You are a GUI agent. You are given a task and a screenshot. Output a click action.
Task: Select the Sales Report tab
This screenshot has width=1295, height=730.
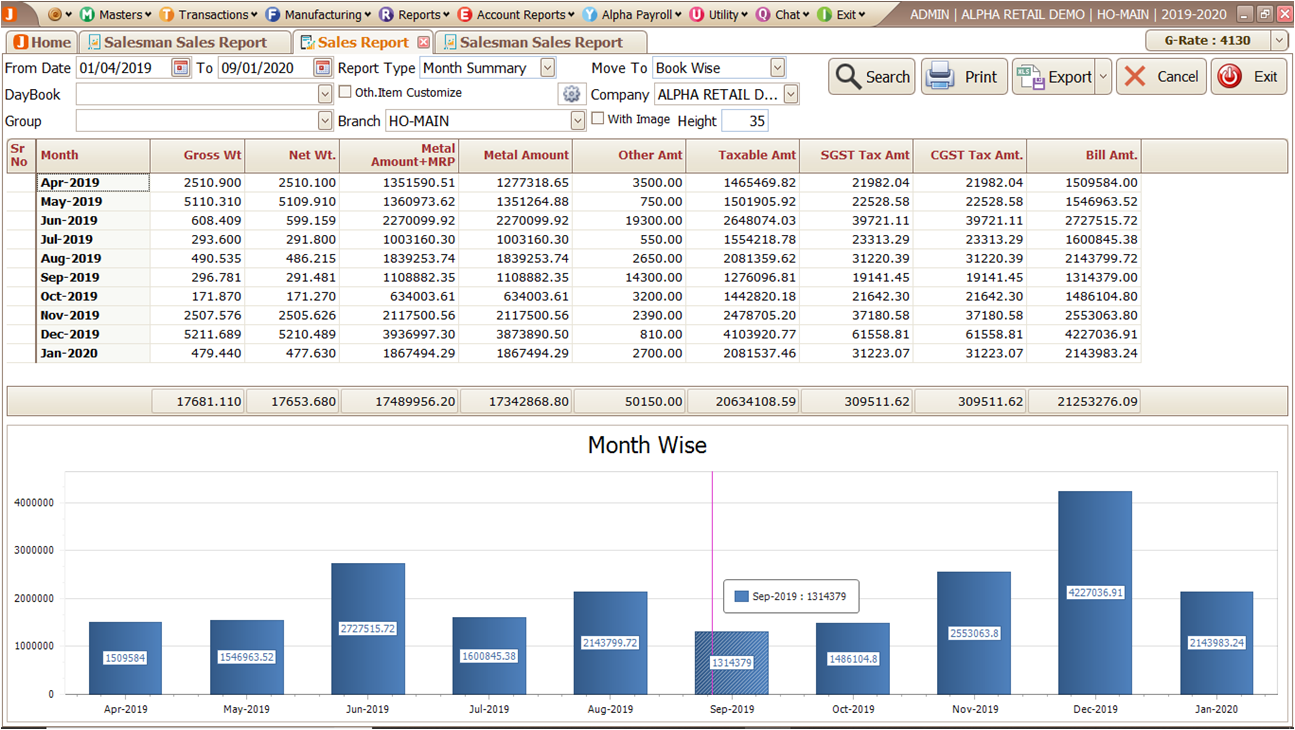pyautogui.click(x=363, y=42)
